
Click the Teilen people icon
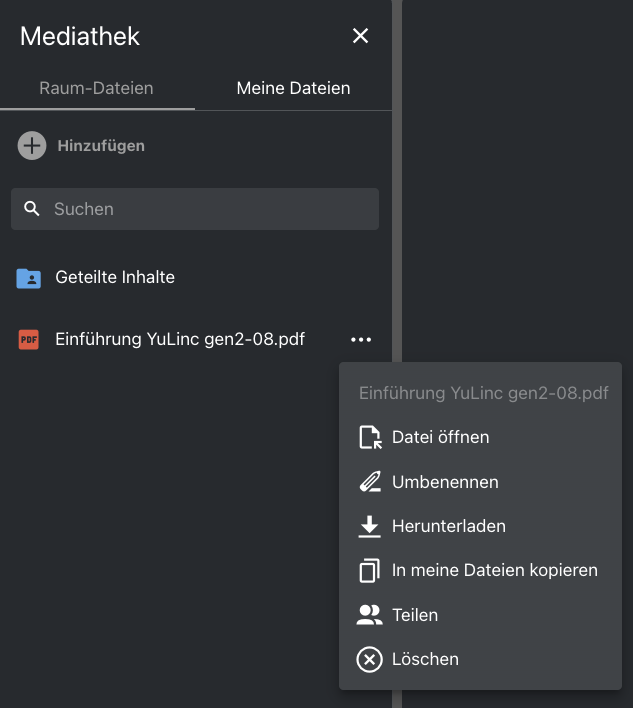(x=370, y=615)
